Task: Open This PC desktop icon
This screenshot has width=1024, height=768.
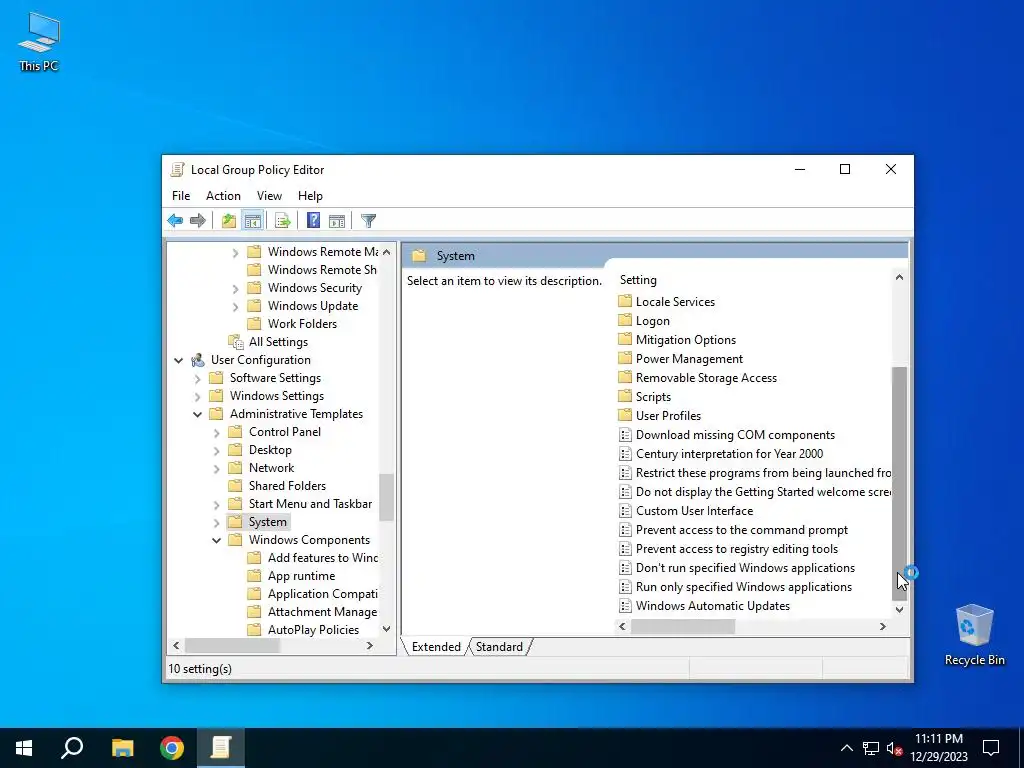Action: [x=39, y=42]
